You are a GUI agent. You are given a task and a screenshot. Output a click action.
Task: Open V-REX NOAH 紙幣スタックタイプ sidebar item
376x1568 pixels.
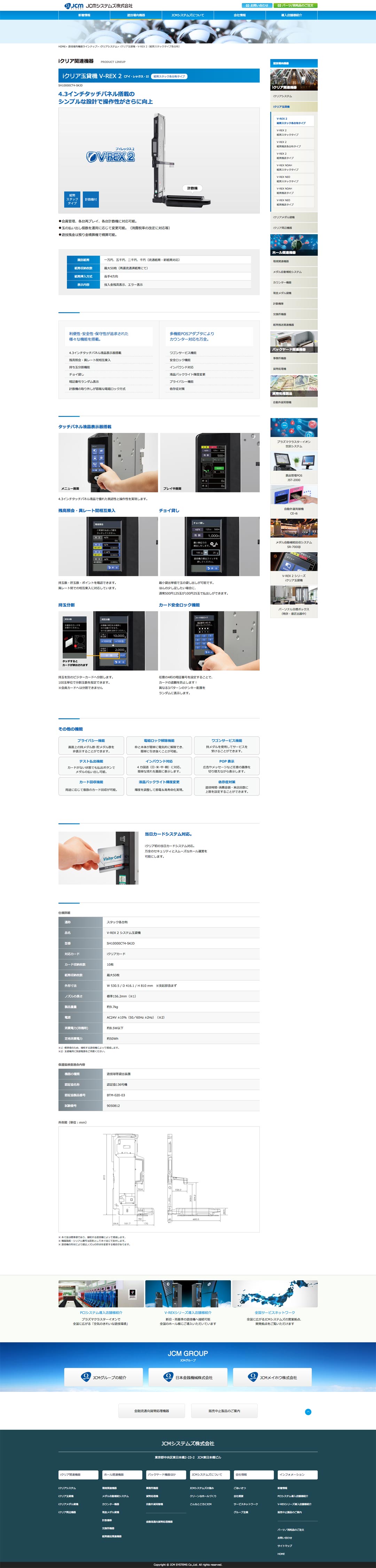coord(294,167)
